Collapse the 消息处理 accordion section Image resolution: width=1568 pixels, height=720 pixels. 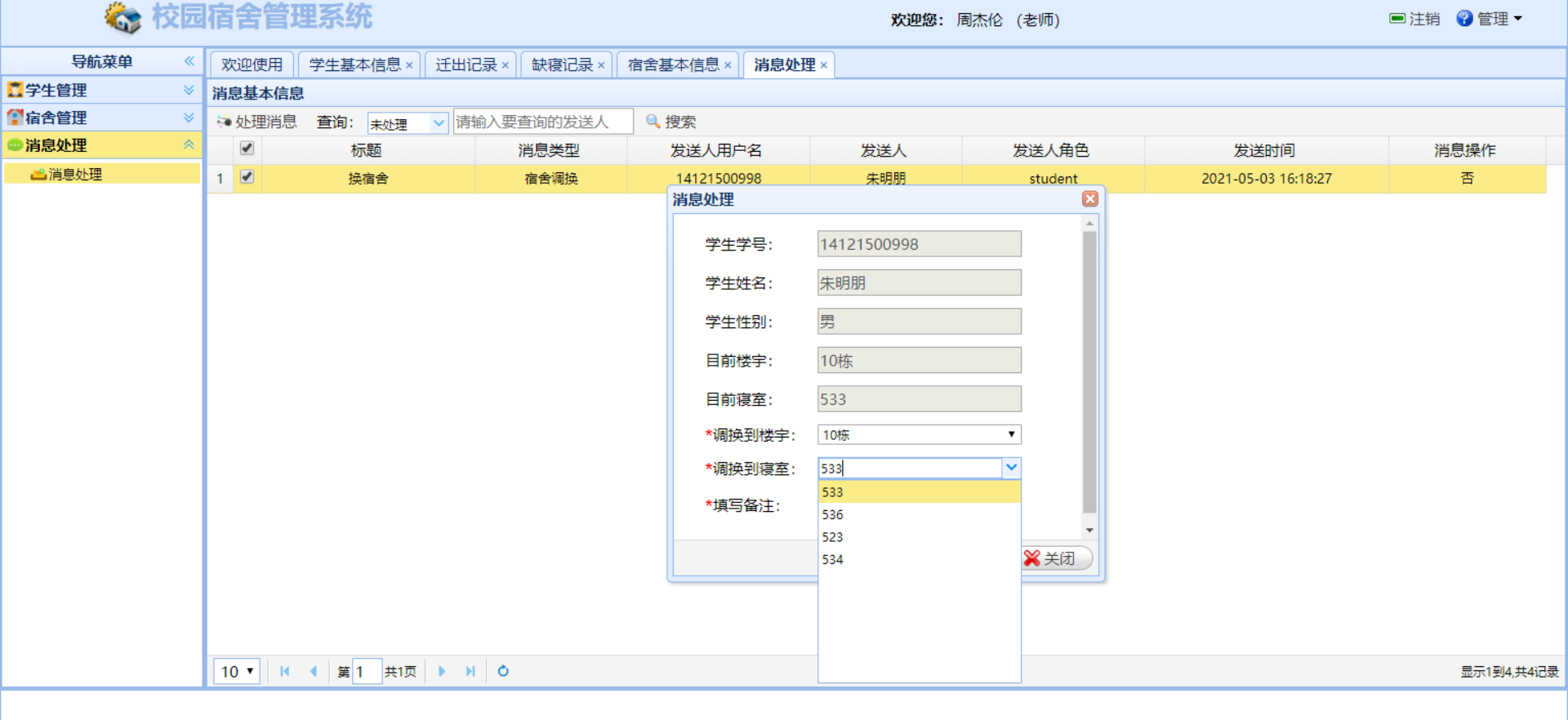click(189, 144)
